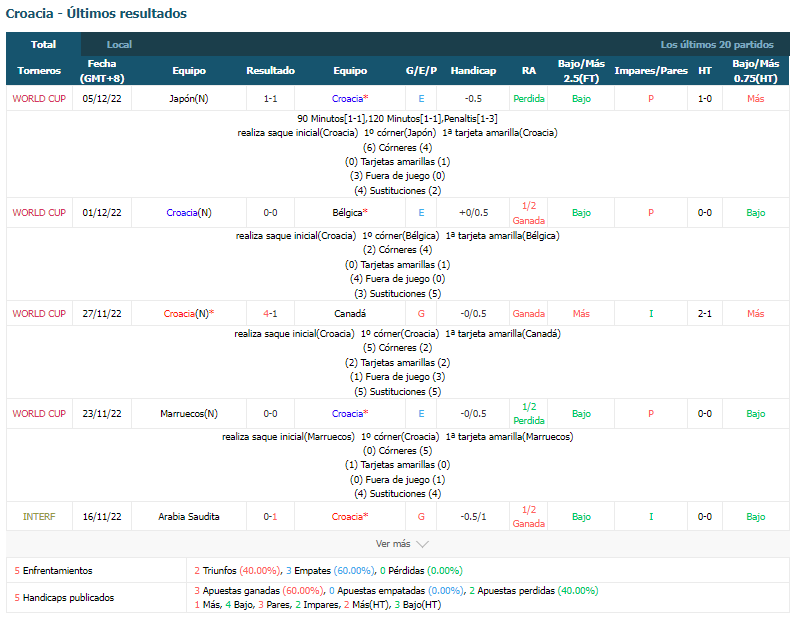Expand results with 'Ver más'
The width and height of the screenshot is (798, 619).
(x=402, y=544)
